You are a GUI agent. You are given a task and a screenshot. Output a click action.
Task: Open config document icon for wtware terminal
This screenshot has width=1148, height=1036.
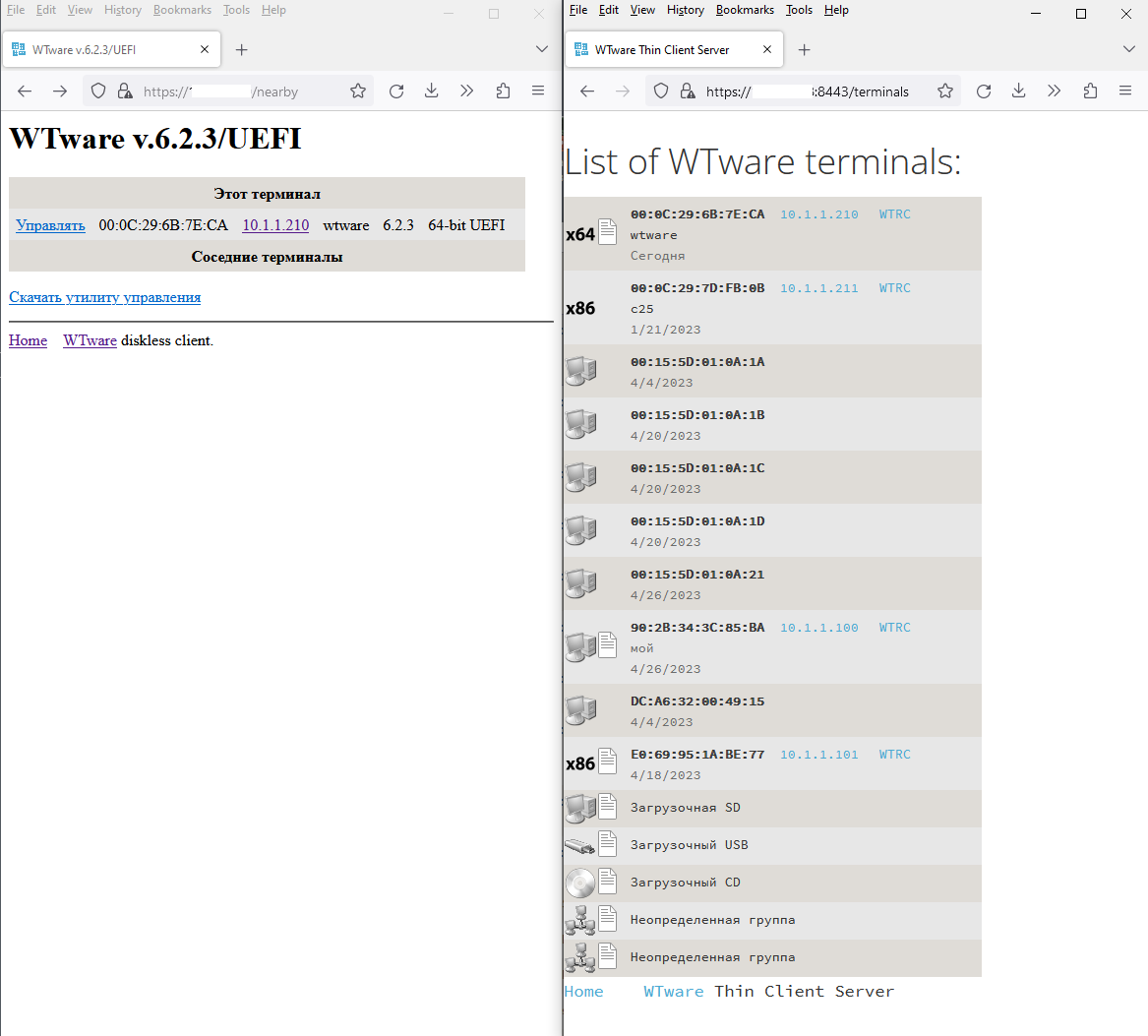point(608,233)
